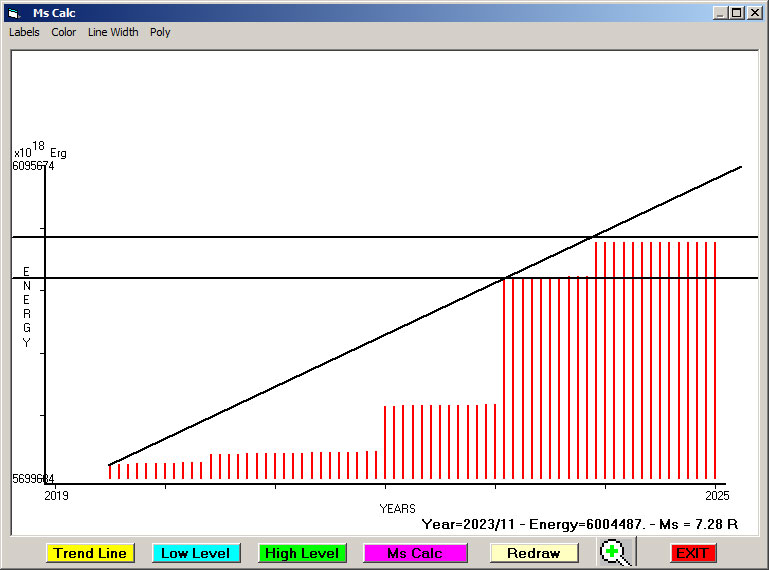Click the magenta Ms Calc button
Screen dimensions: 769x570
[x=415, y=553]
